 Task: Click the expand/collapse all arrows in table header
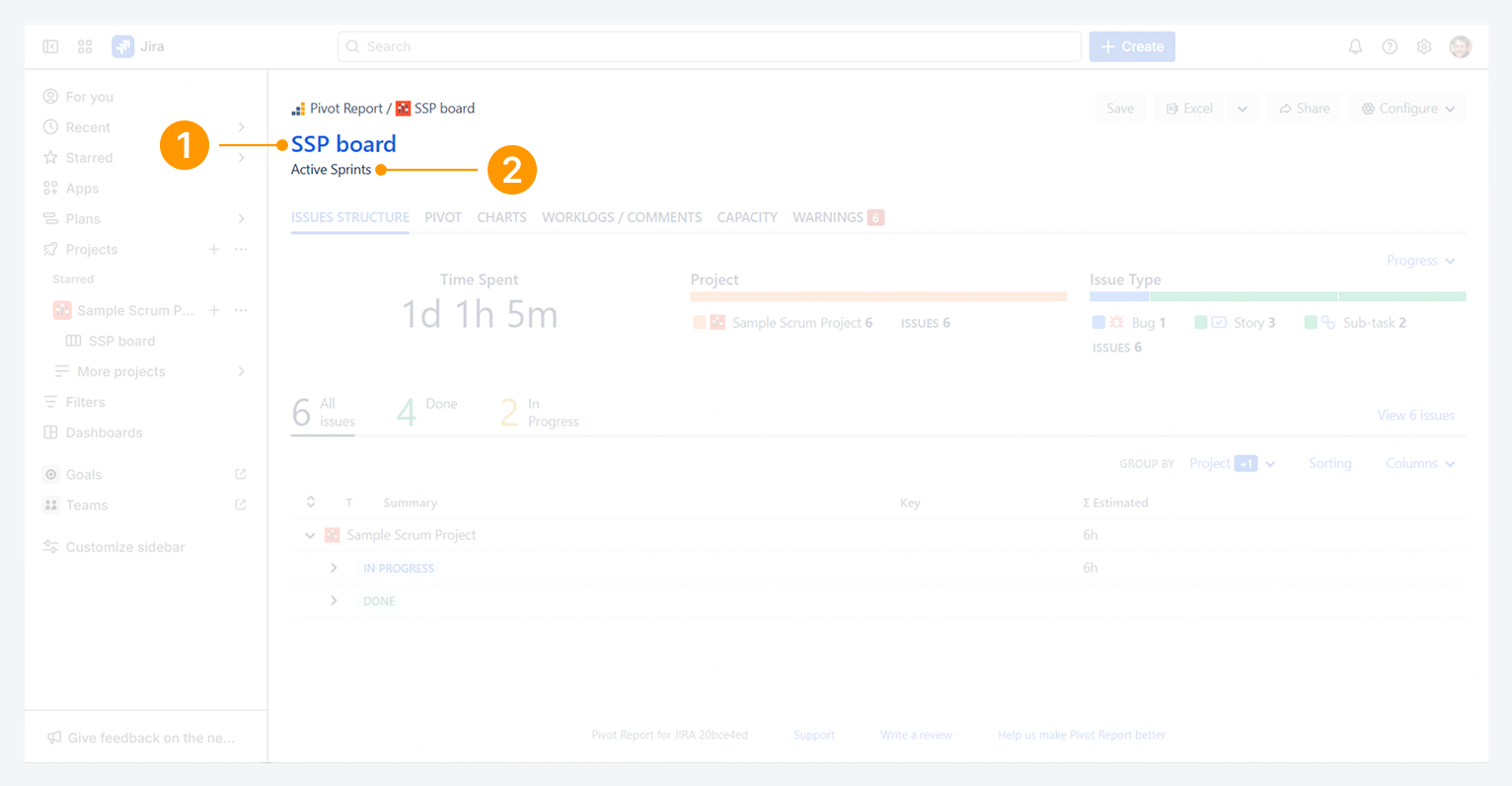[311, 503]
